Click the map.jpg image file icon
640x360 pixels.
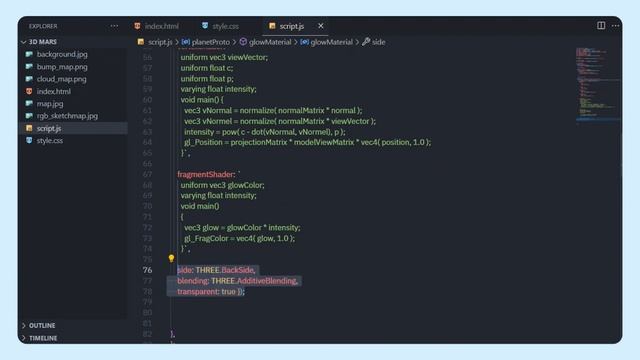29,103
